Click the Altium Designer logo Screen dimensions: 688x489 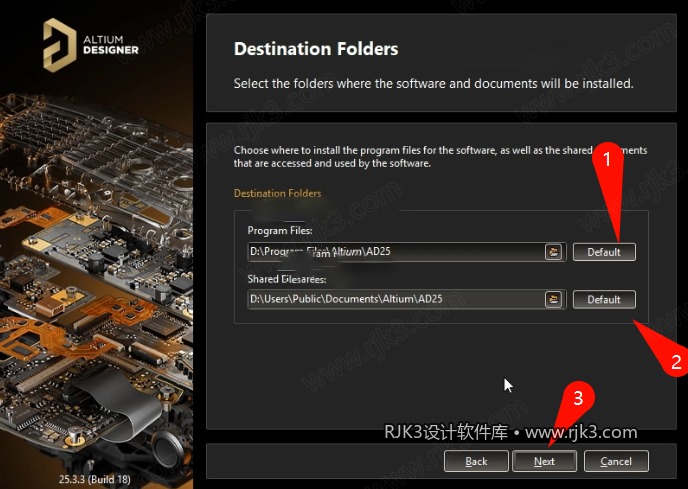tap(91, 45)
